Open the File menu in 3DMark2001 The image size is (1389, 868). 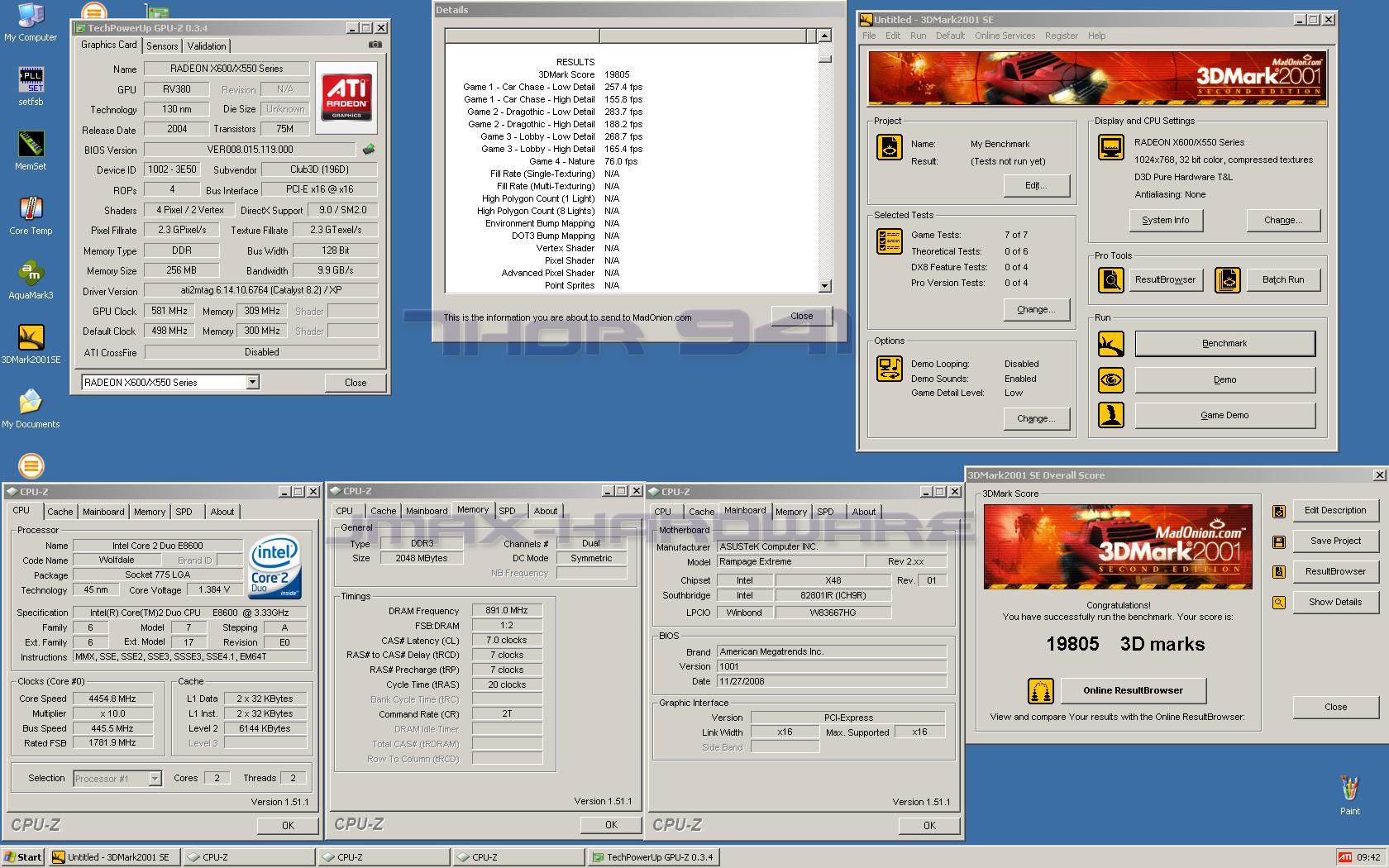coord(869,36)
